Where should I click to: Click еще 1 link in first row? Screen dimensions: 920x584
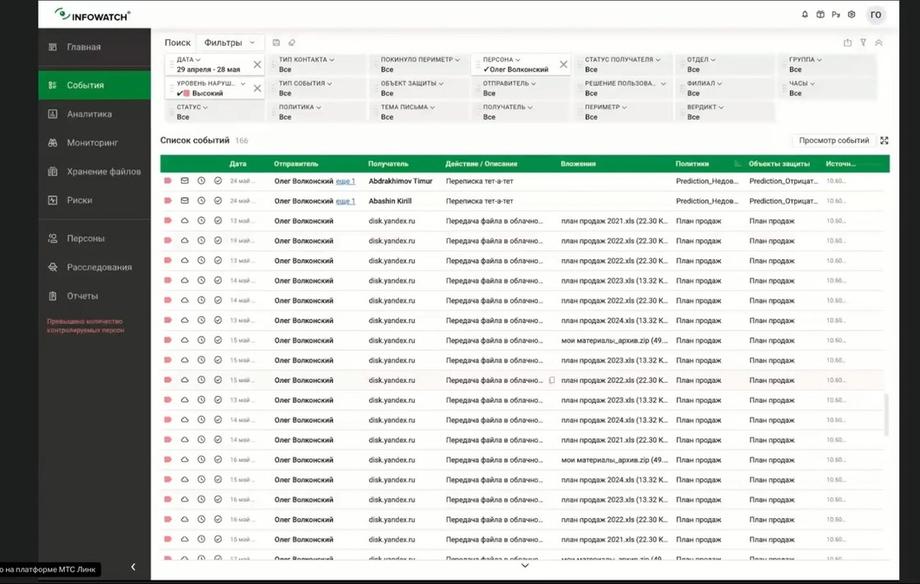click(x=345, y=181)
